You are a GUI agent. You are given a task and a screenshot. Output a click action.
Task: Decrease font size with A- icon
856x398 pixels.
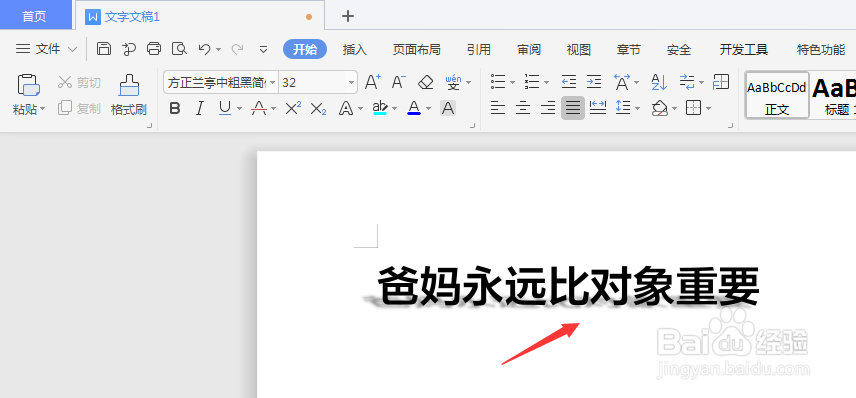399,82
